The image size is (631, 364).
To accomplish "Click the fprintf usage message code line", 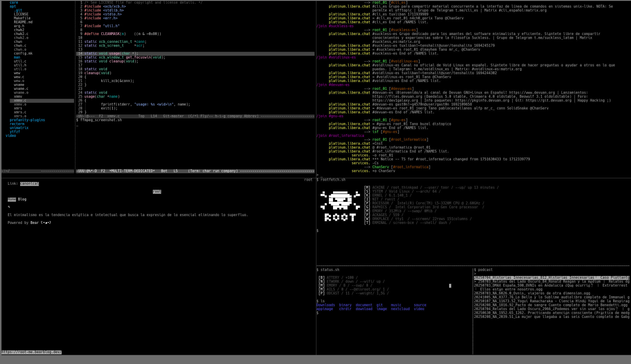I will pos(145,104).
